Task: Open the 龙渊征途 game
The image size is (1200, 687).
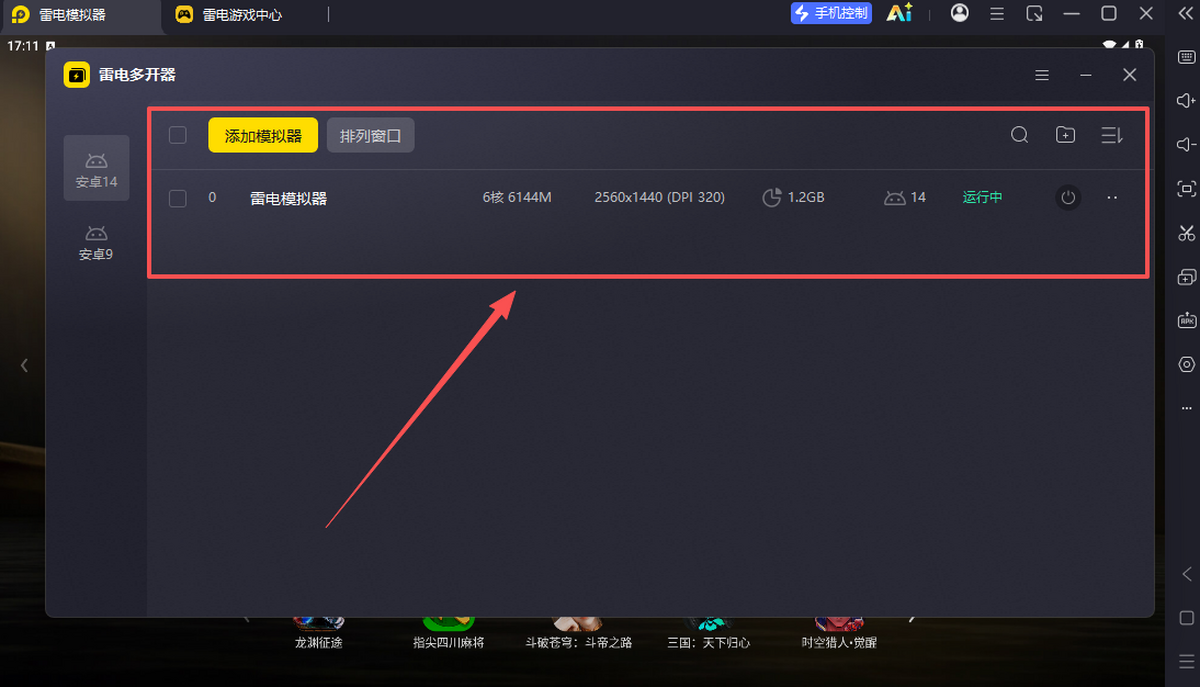Action: point(319,633)
